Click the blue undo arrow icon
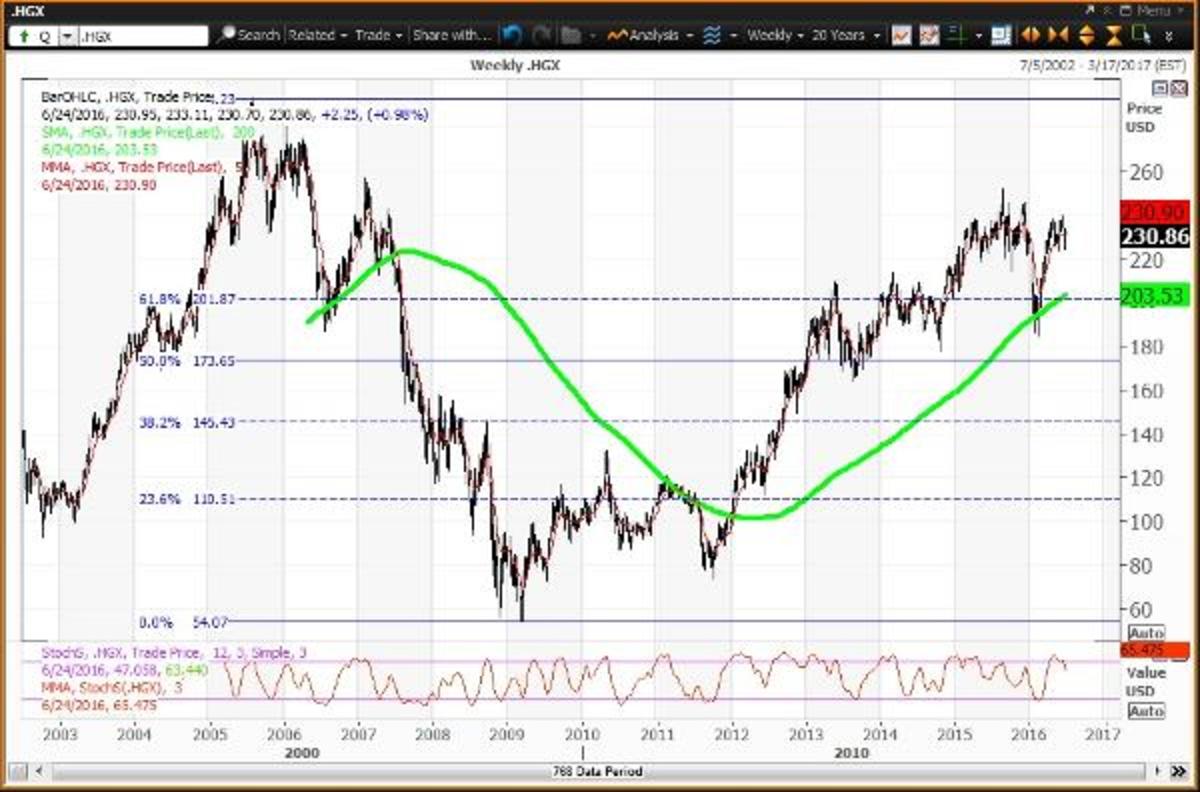The height and width of the screenshot is (792, 1200). click(x=512, y=35)
